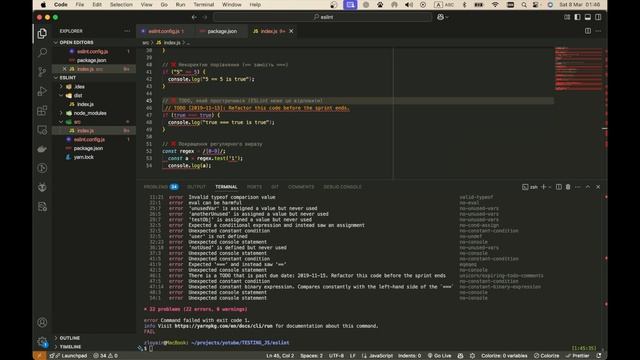Open the Manage gear icon
Screen dimensions: 640x360
point(42,341)
